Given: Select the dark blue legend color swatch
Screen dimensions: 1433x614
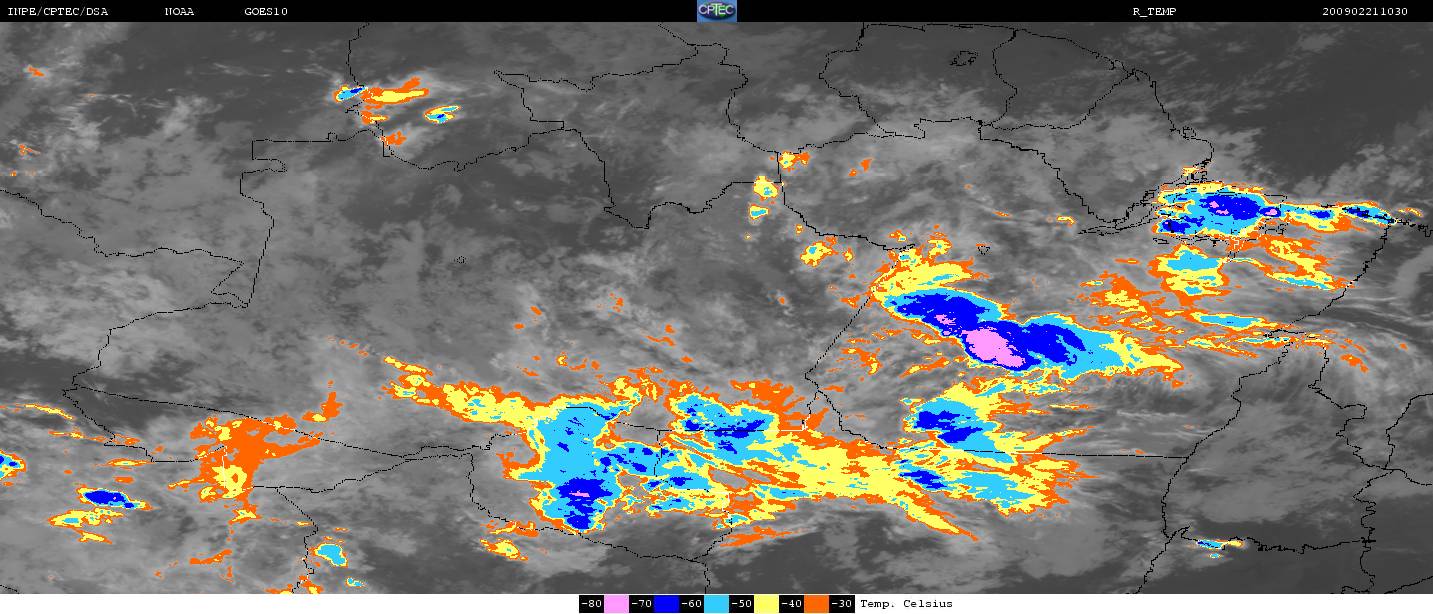Looking at the screenshot, I should tap(666, 604).
